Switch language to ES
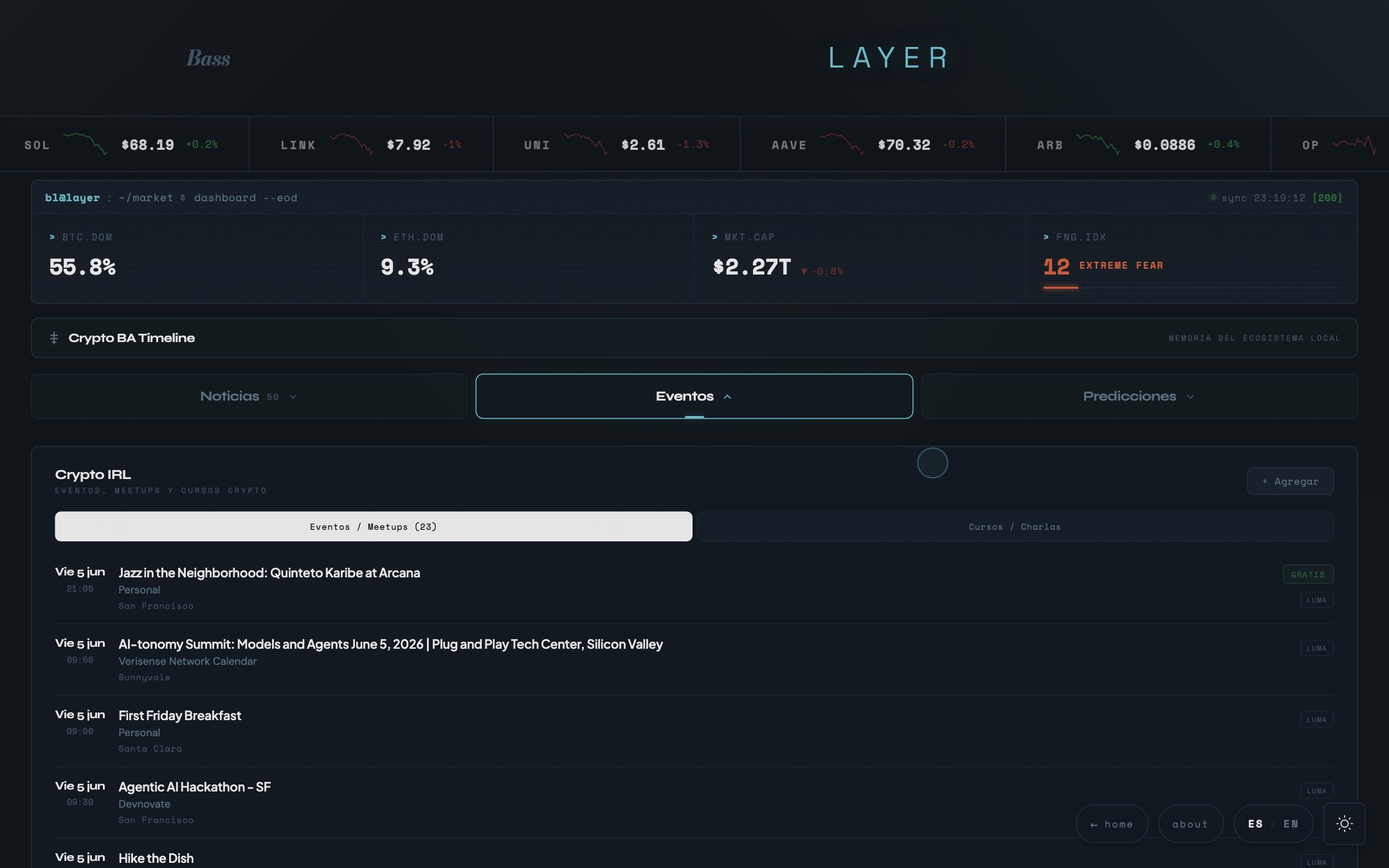 [x=1255, y=824]
